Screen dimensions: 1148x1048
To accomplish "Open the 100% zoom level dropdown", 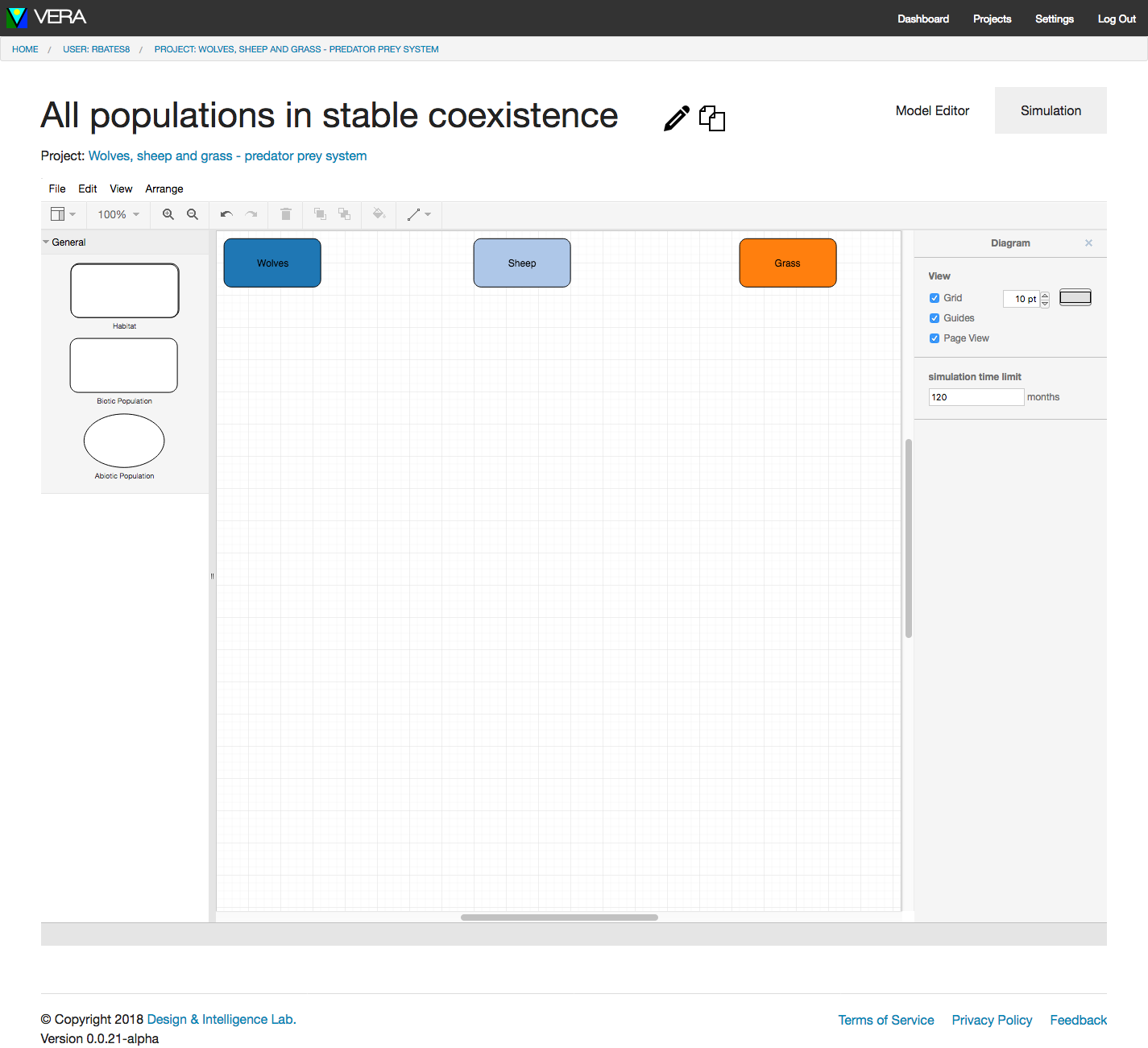I will tap(118, 214).
